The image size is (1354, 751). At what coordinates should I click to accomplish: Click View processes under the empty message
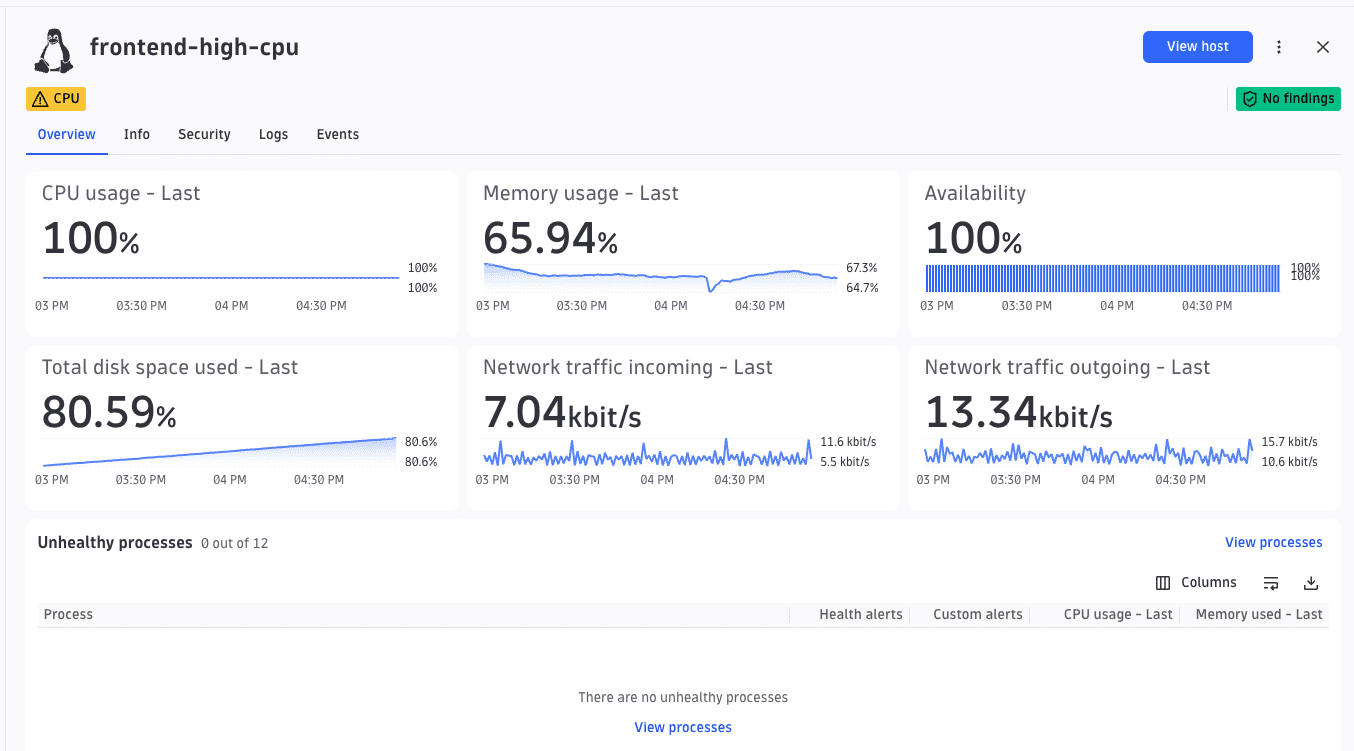683,728
